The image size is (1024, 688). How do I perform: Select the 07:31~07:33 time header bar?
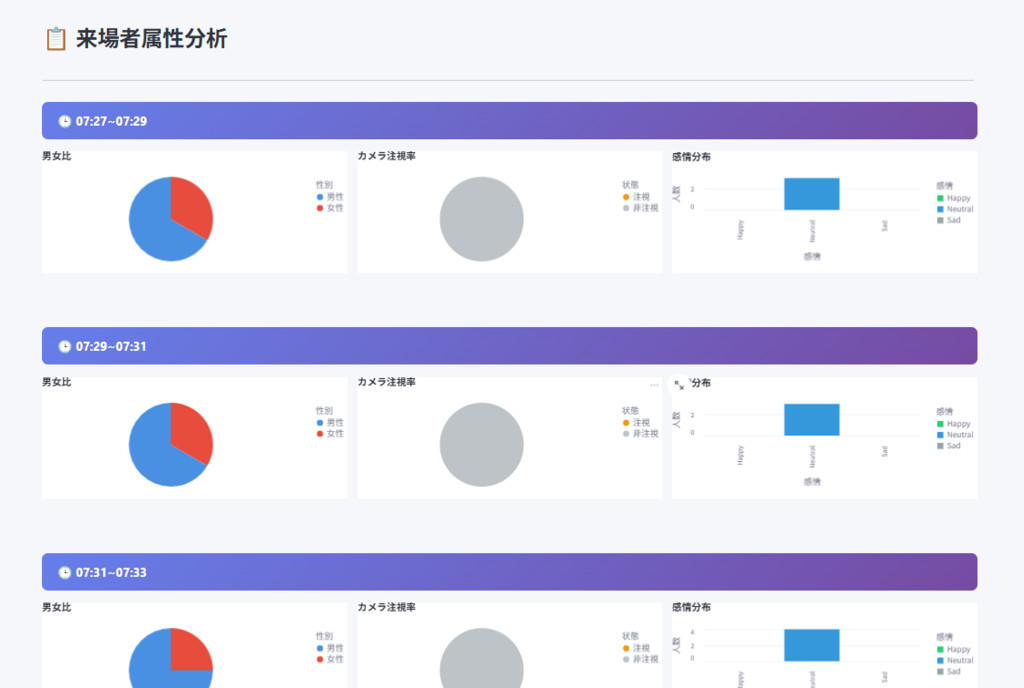[509, 572]
